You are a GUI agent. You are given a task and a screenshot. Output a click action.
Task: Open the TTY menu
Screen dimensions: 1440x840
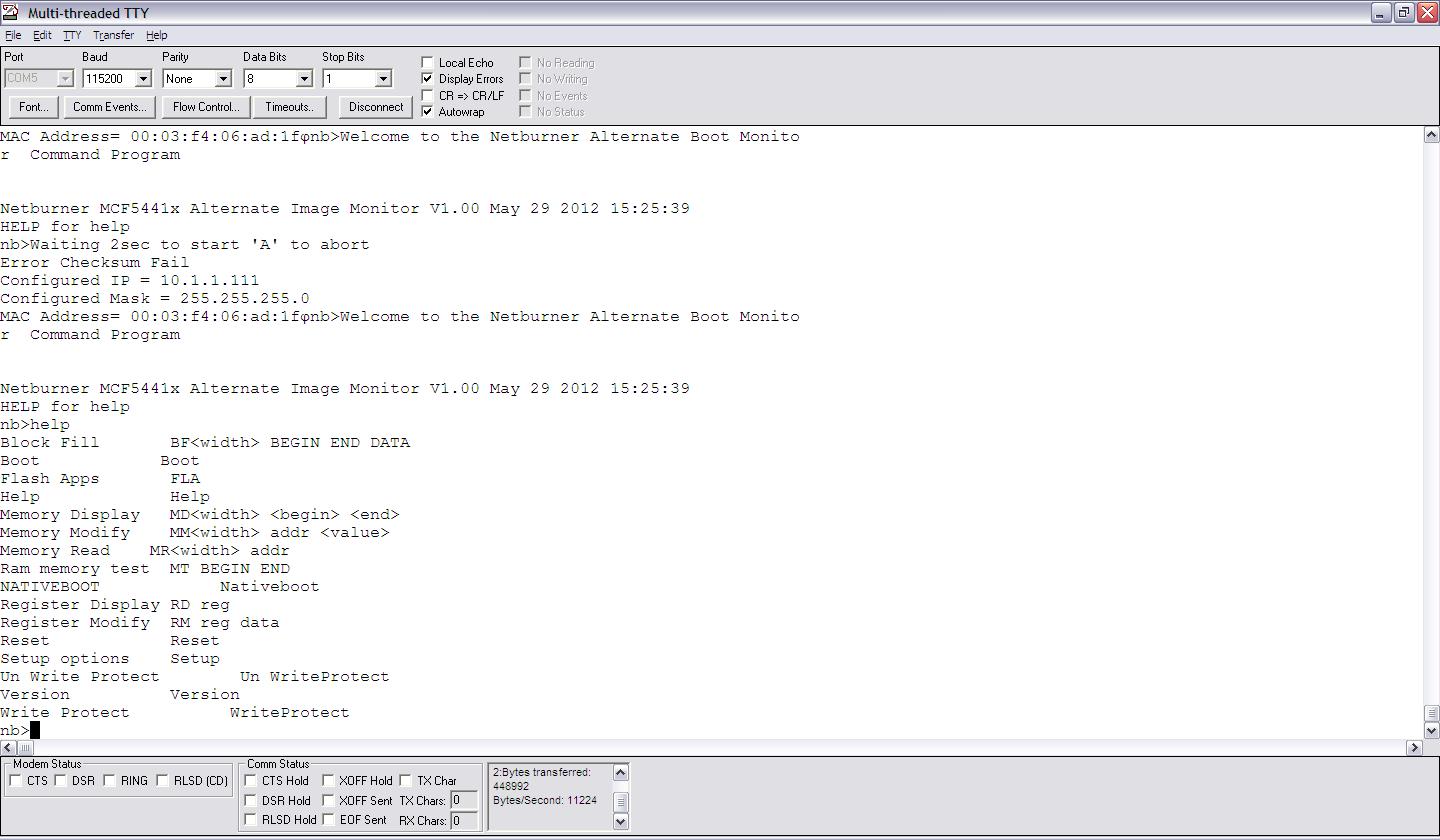72,35
